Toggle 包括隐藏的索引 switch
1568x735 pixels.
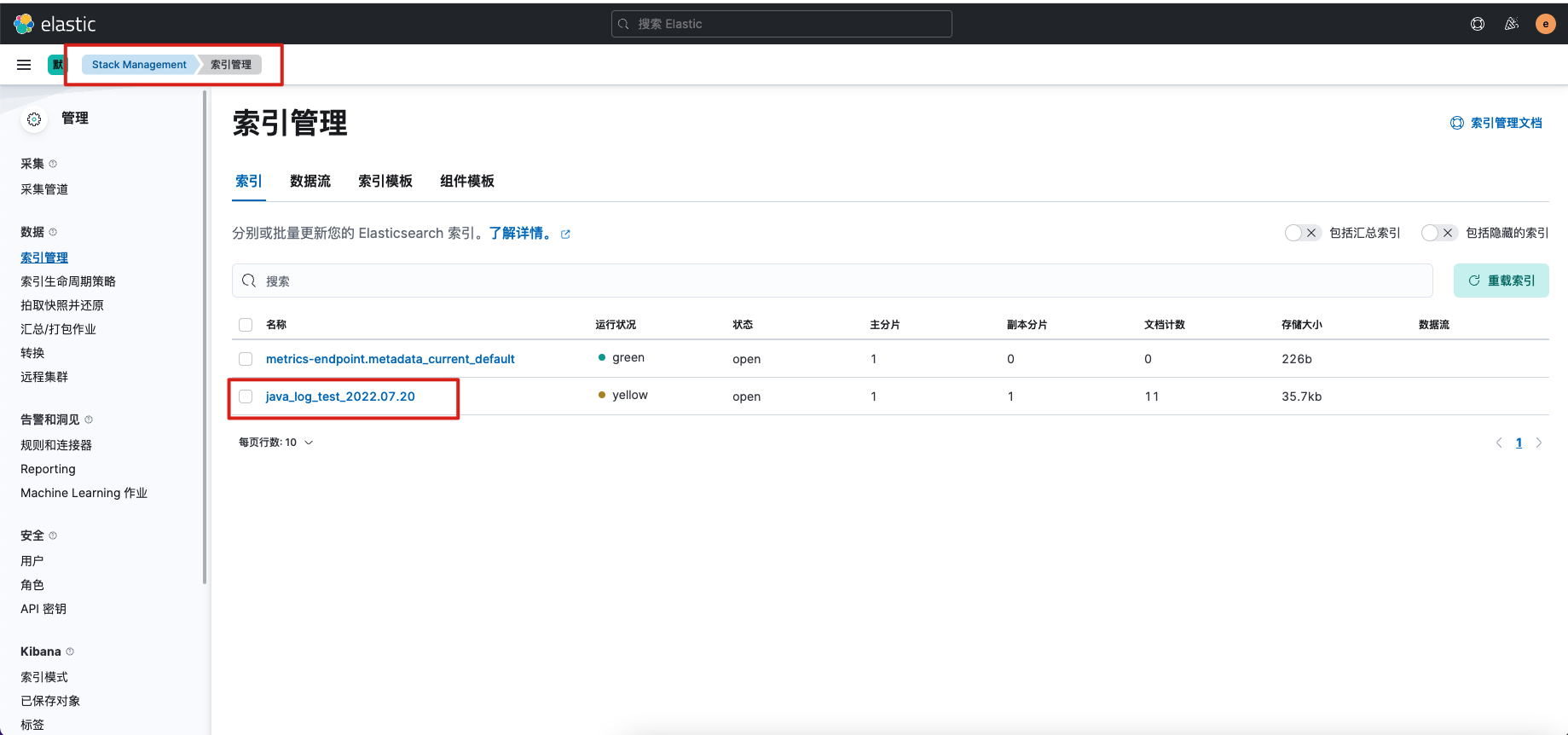[1439, 233]
